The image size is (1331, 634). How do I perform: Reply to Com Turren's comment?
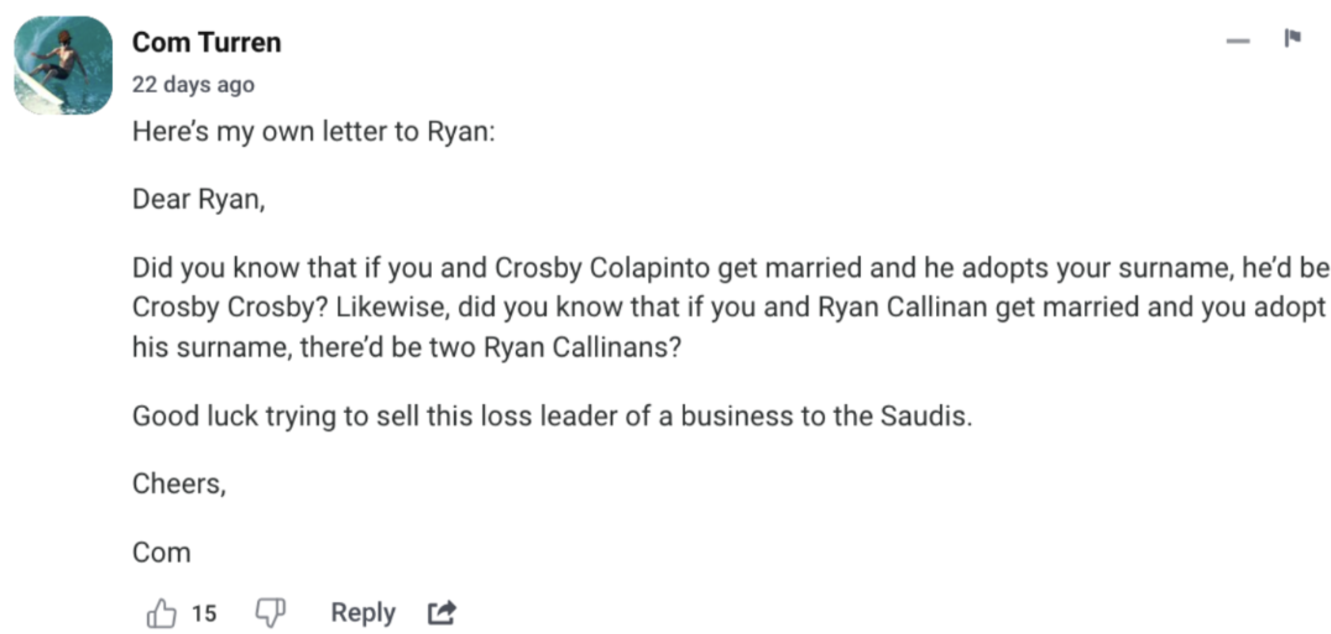pos(362,612)
